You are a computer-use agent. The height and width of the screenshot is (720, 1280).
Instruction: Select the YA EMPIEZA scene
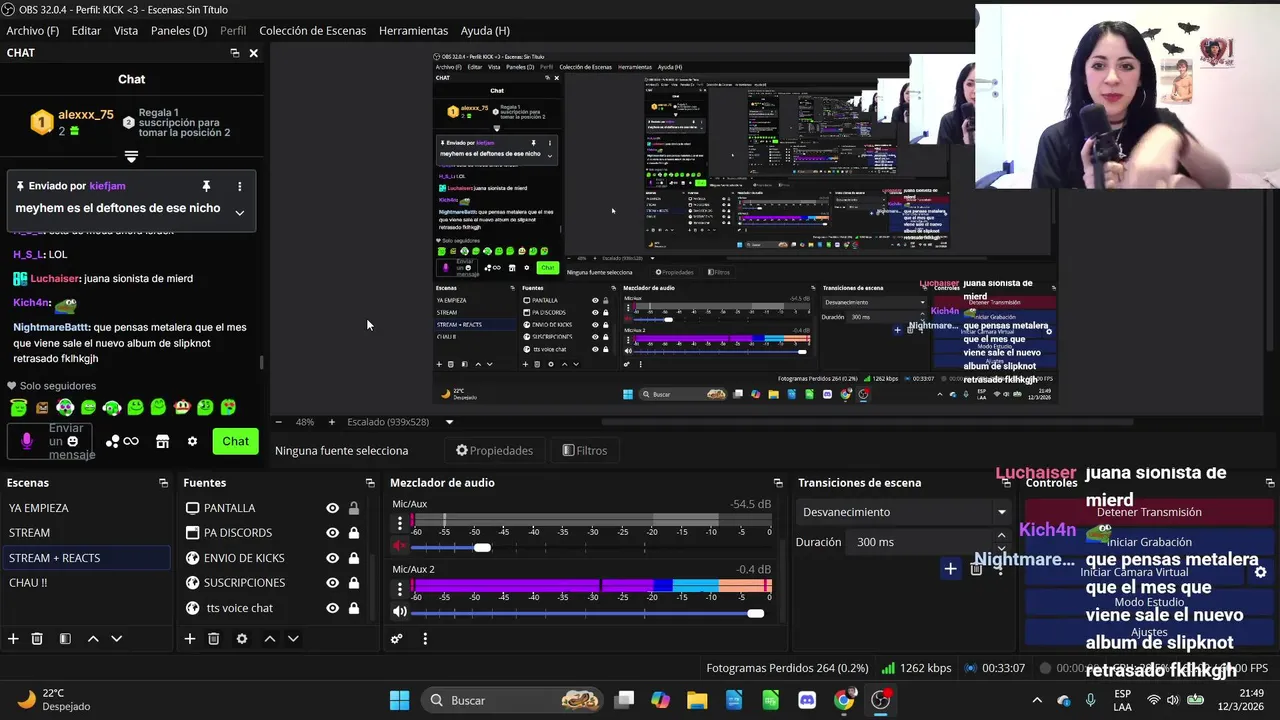(86, 508)
